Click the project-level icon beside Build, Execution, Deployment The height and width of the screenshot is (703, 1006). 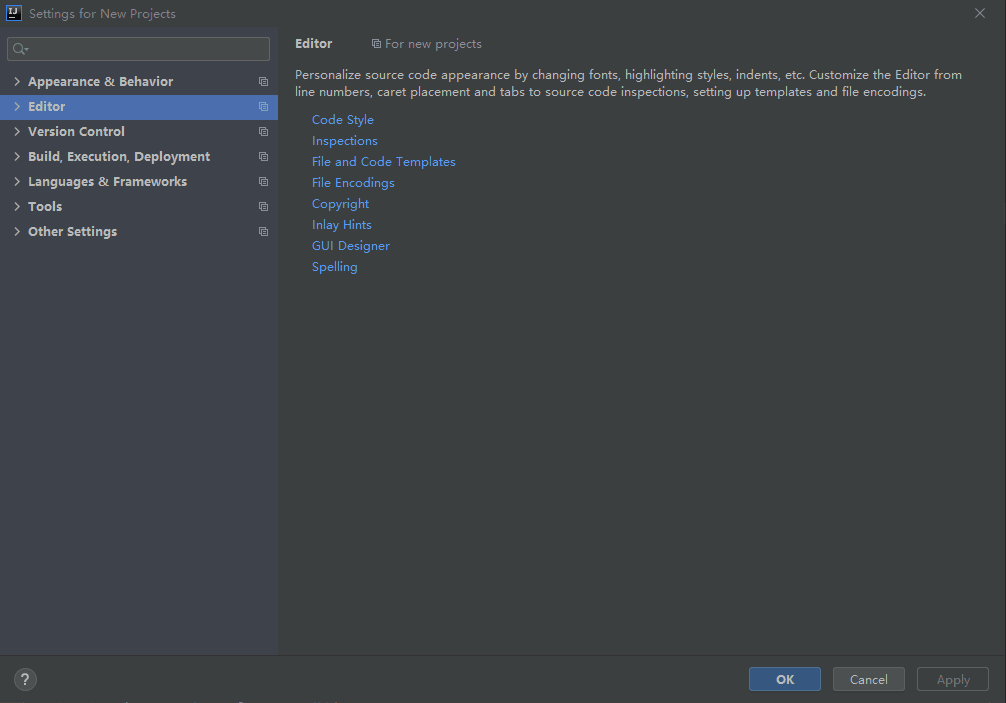(x=263, y=157)
